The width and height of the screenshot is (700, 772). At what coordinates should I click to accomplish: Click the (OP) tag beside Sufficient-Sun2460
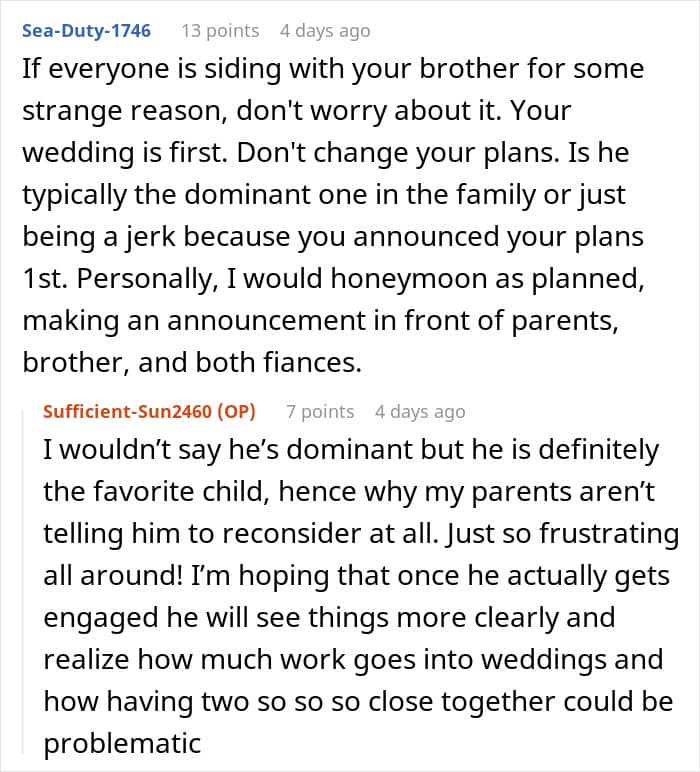(236, 411)
